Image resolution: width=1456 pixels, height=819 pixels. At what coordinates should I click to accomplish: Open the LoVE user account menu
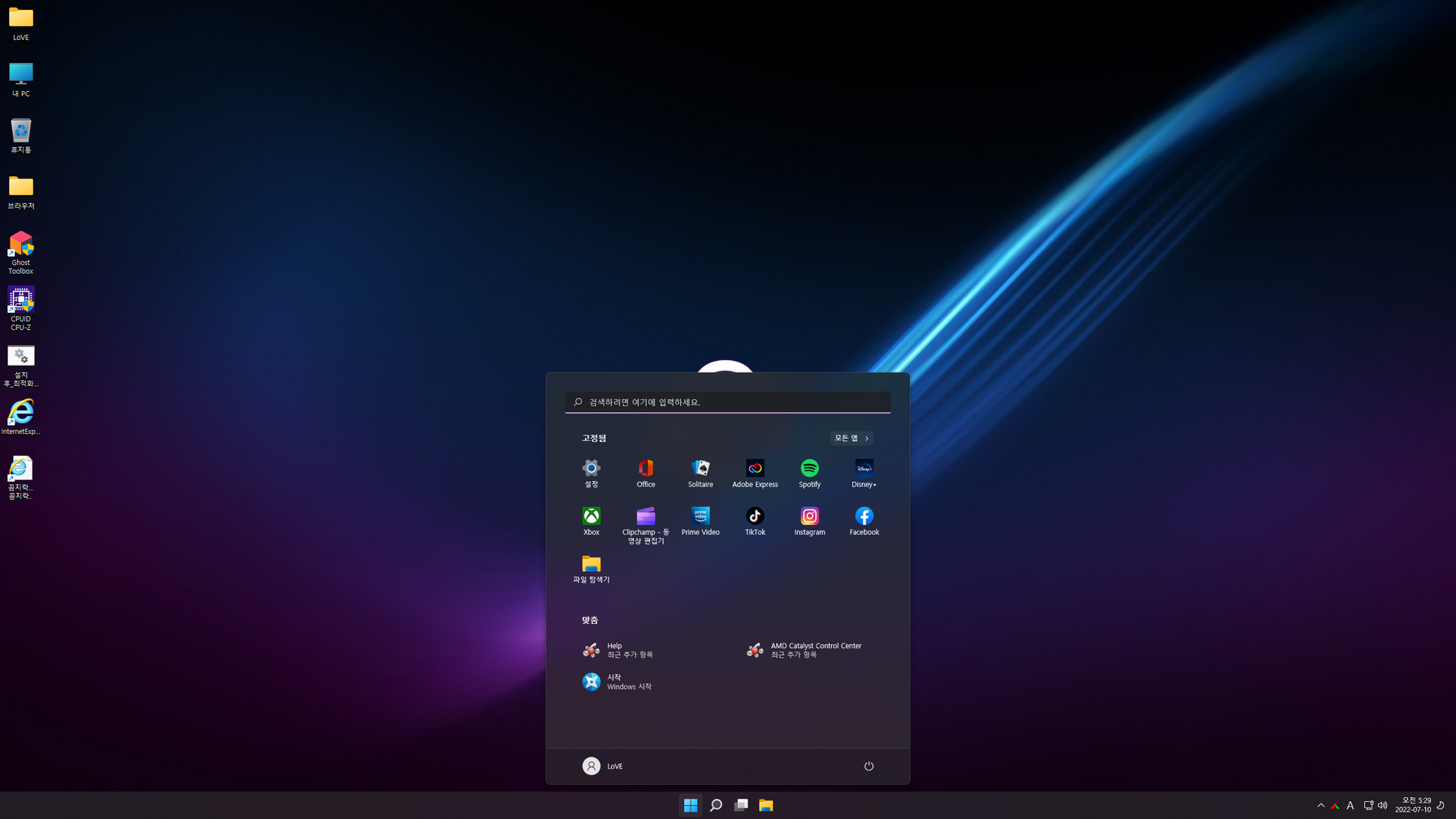click(603, 766)
